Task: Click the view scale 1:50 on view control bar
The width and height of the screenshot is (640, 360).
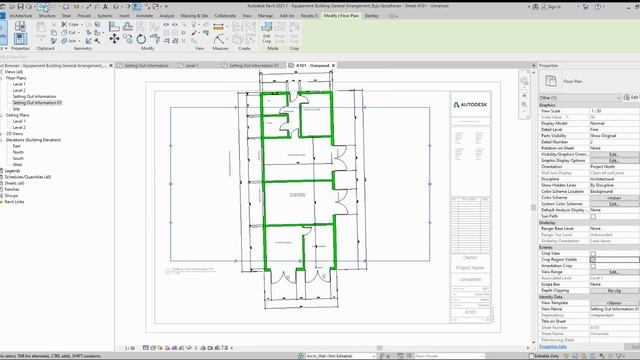Action: pyautogui.click(x=130, y=348)
